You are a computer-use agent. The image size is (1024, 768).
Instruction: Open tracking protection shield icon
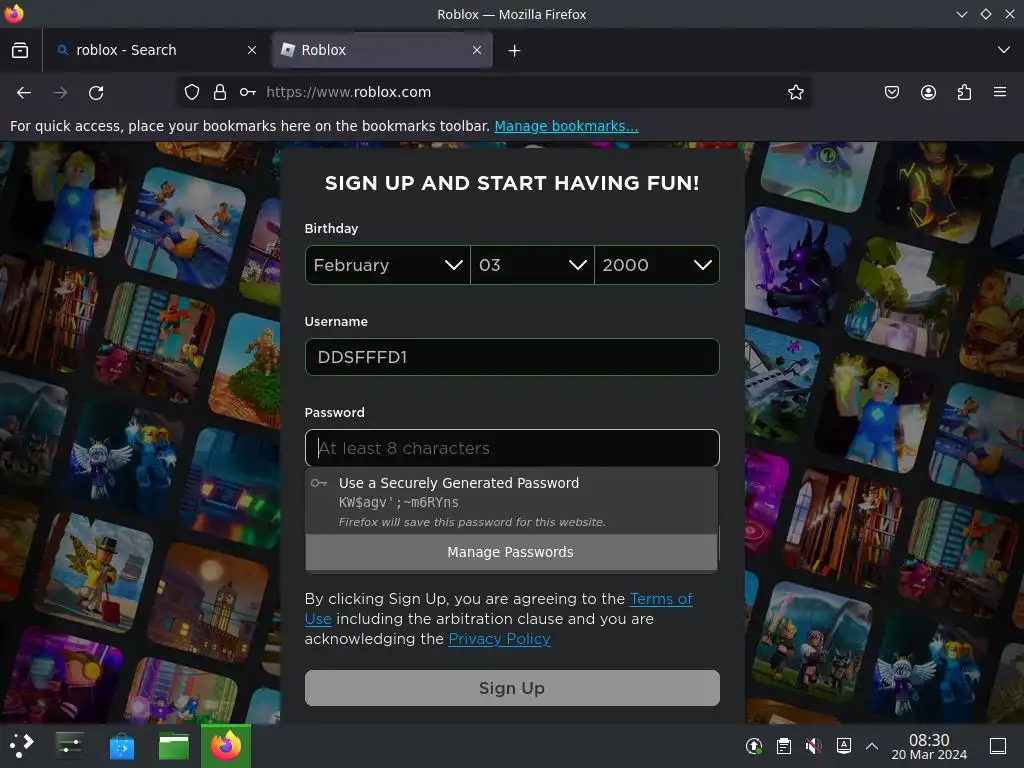[x=191, y=92]
